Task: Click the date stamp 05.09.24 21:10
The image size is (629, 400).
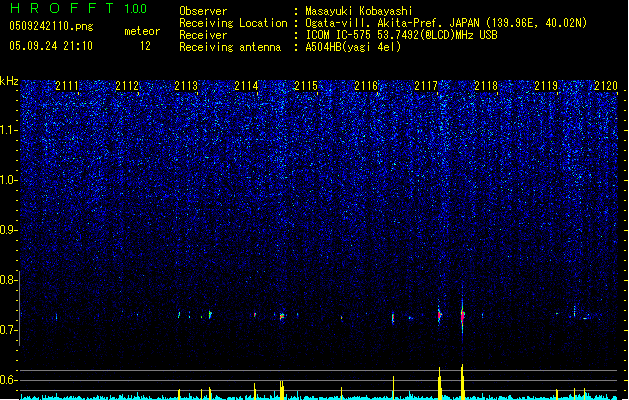Action: [51, 46]
